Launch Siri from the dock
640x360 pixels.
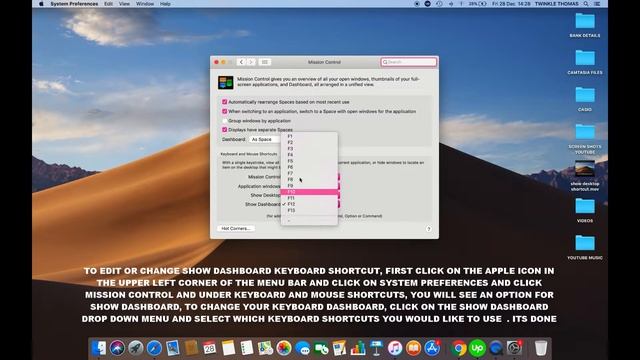[x=117, y=348]
